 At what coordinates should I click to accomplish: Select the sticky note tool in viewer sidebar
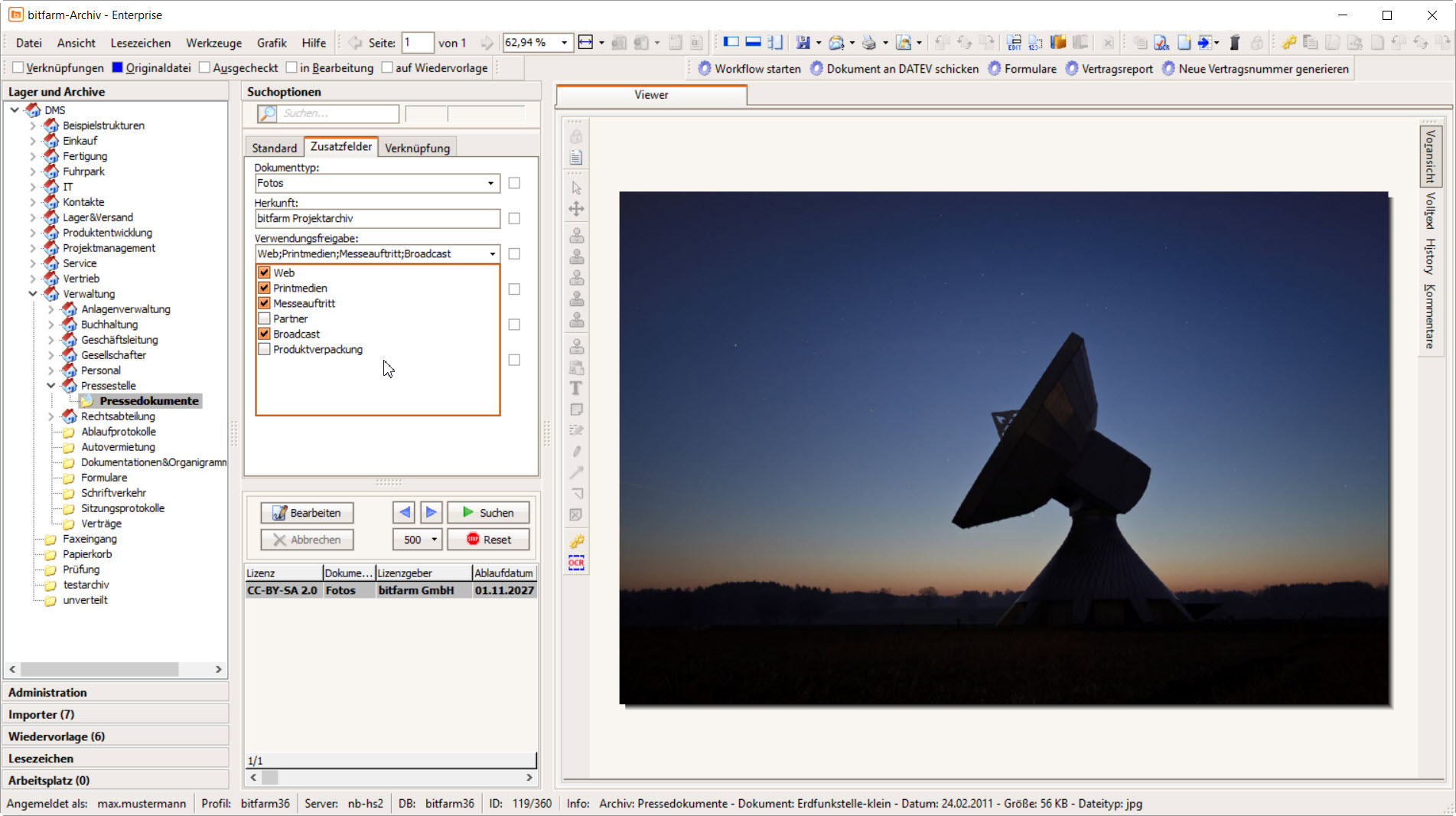[576, 410]
